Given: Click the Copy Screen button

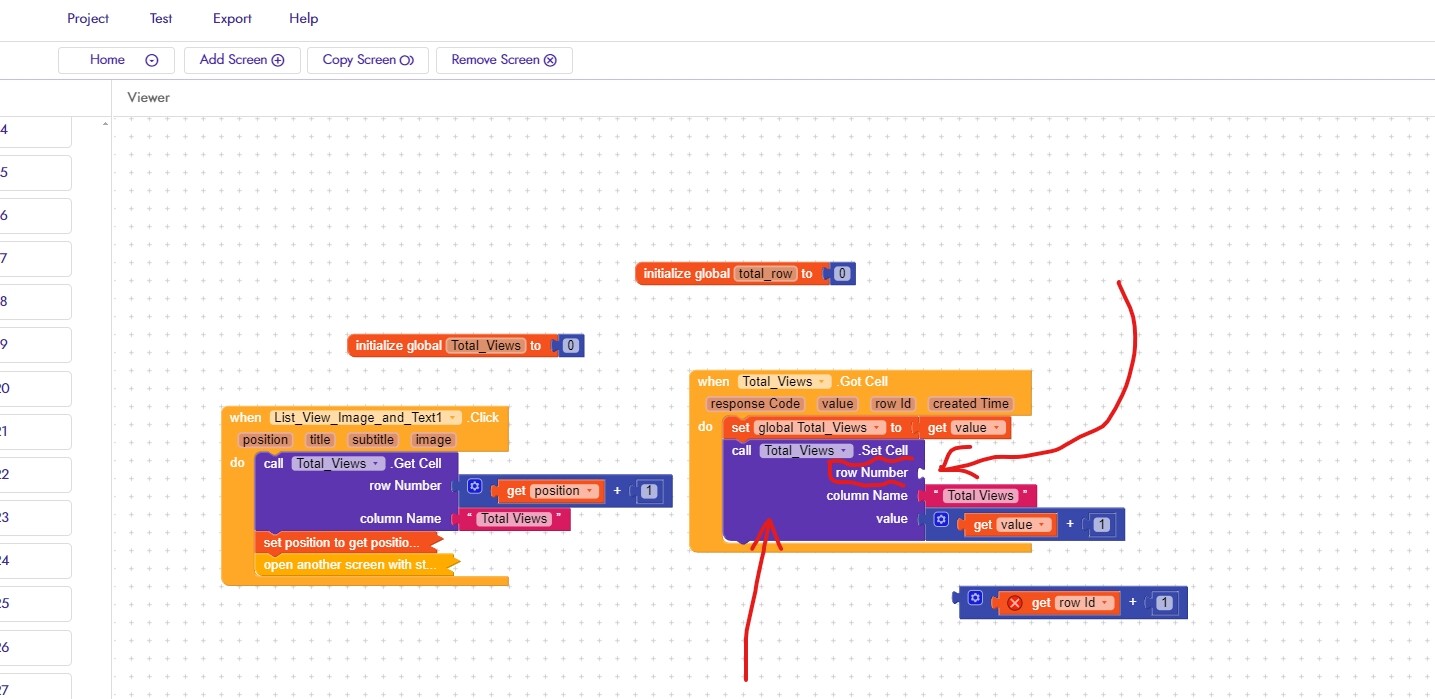Looking at the screenshot, I should coord(368,60).
